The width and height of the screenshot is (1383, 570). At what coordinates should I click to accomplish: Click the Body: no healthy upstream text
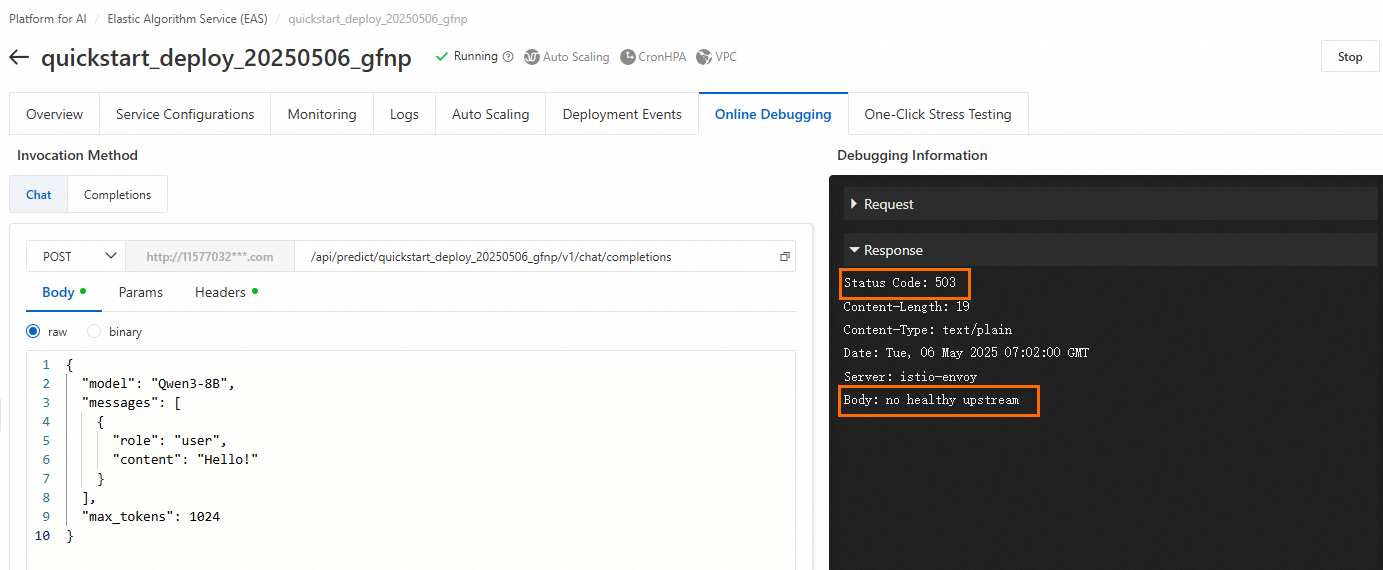[x=931, y=400]
